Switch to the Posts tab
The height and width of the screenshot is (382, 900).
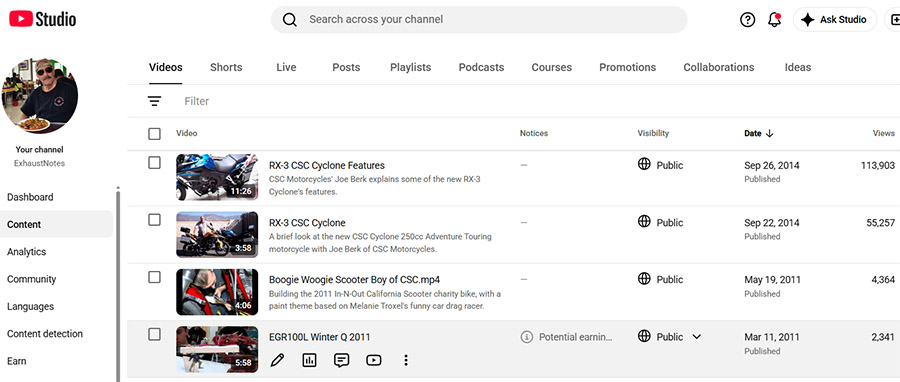[346, 67]
